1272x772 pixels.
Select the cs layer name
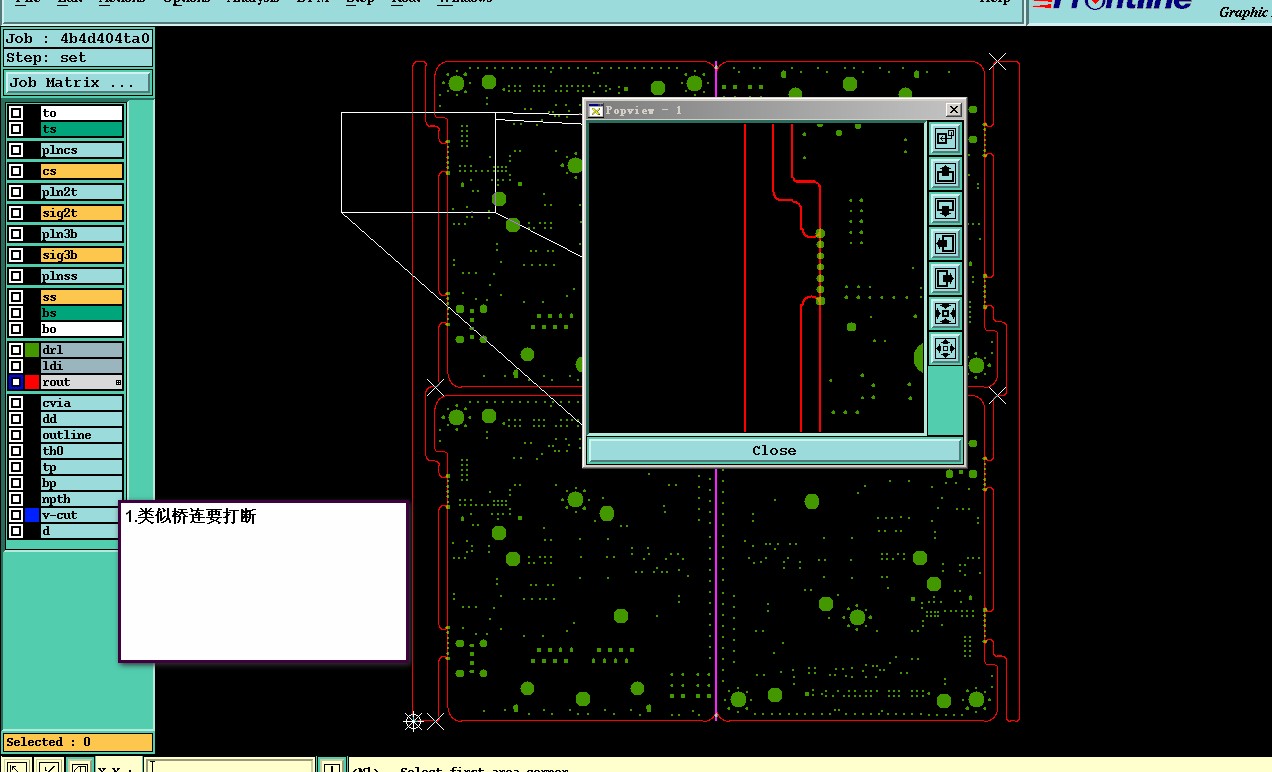coord(82,171)
